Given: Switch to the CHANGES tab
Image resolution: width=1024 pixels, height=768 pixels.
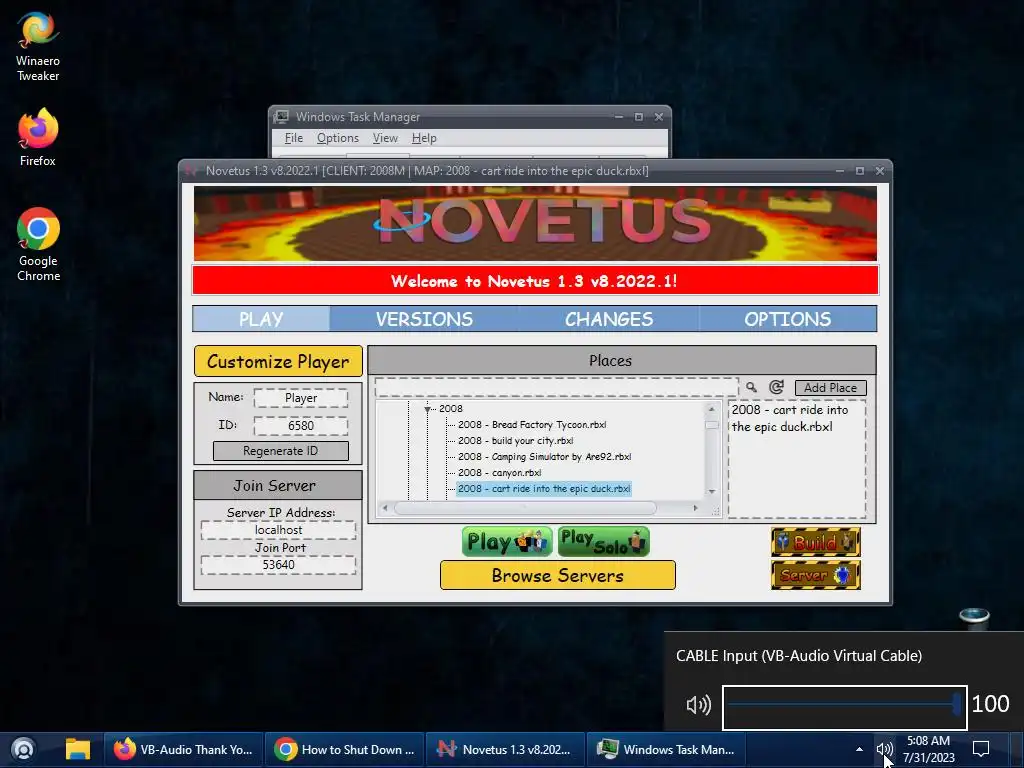Looking at the screenshot, I should 609,319.
